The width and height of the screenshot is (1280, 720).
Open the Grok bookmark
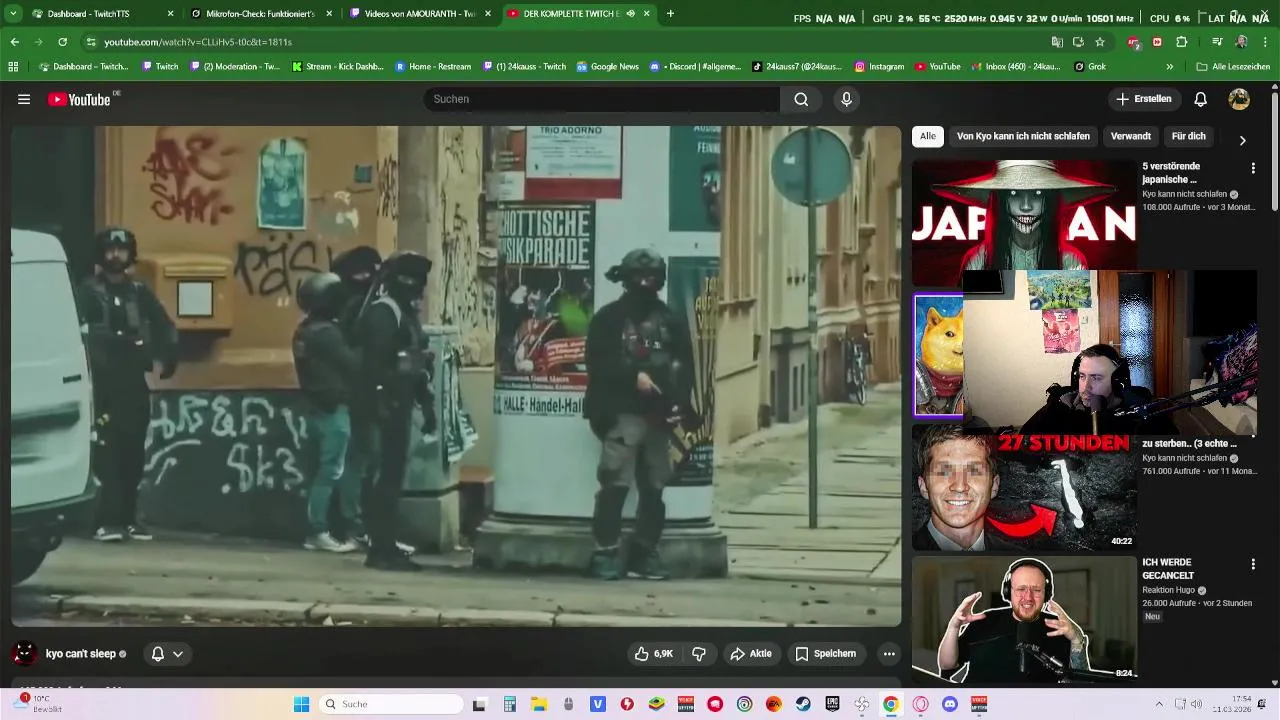[1090, 66]
